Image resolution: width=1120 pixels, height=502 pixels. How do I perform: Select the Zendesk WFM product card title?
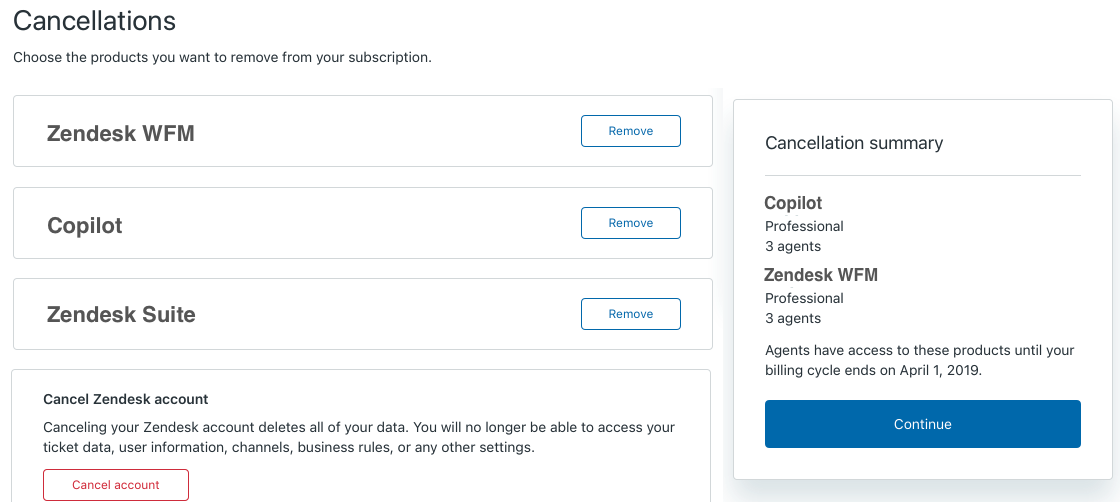120,133
